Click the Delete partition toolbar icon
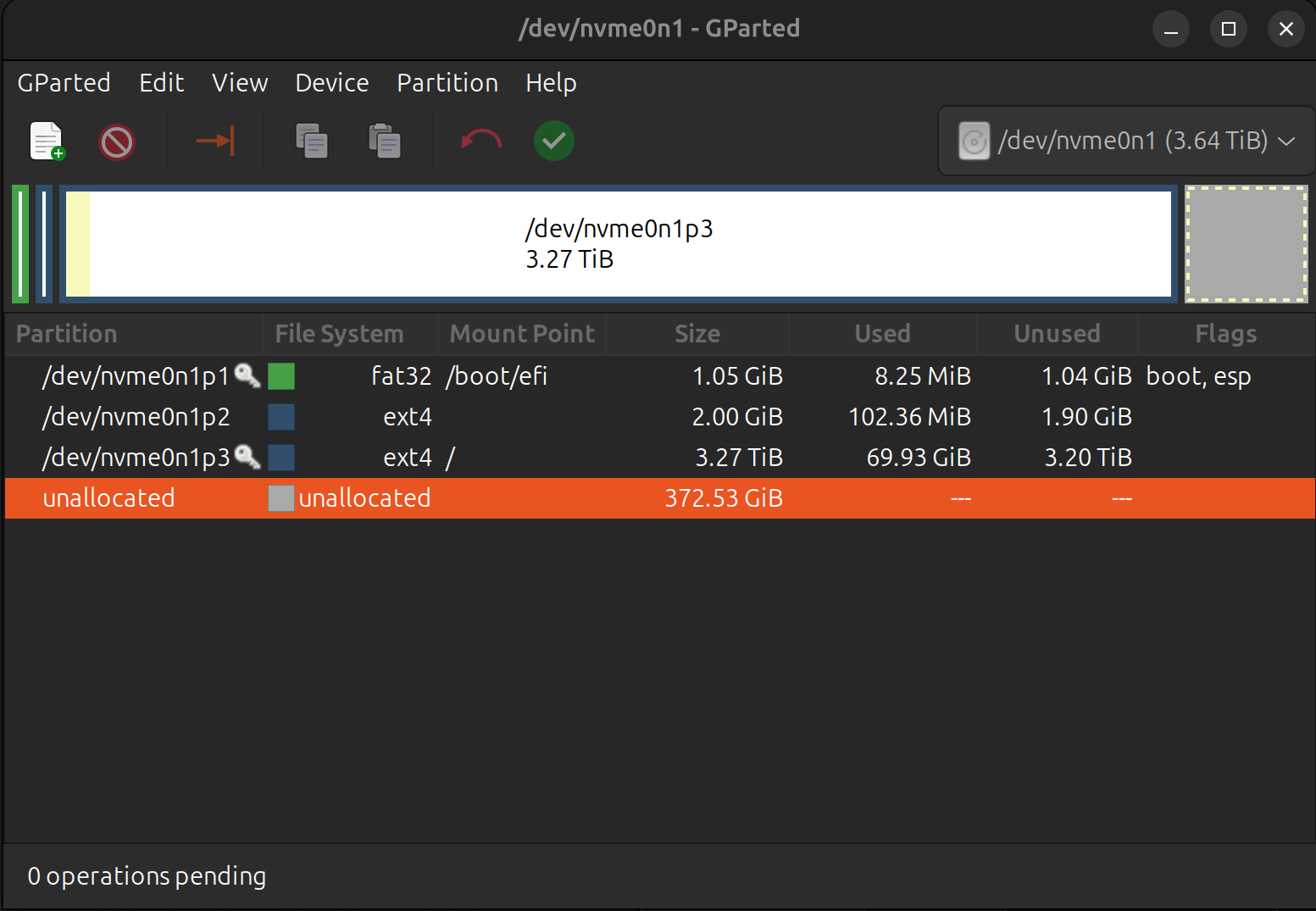The height and width of the screenshot is (911, 1316). 117,142
